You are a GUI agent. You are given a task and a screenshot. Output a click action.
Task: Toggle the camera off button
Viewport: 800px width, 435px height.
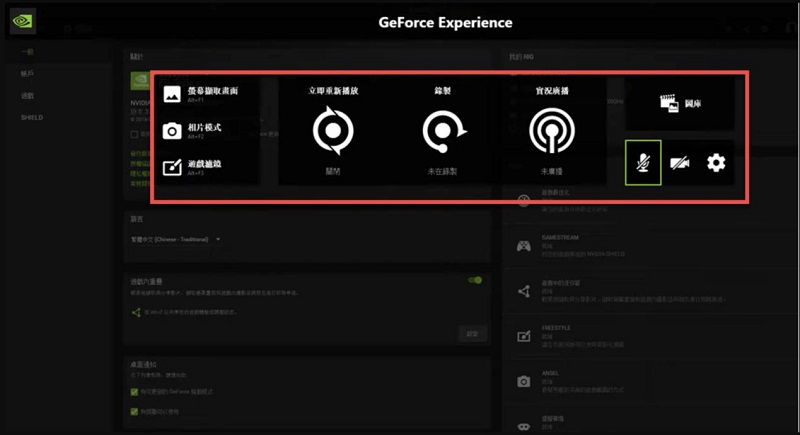coord(679,163)
